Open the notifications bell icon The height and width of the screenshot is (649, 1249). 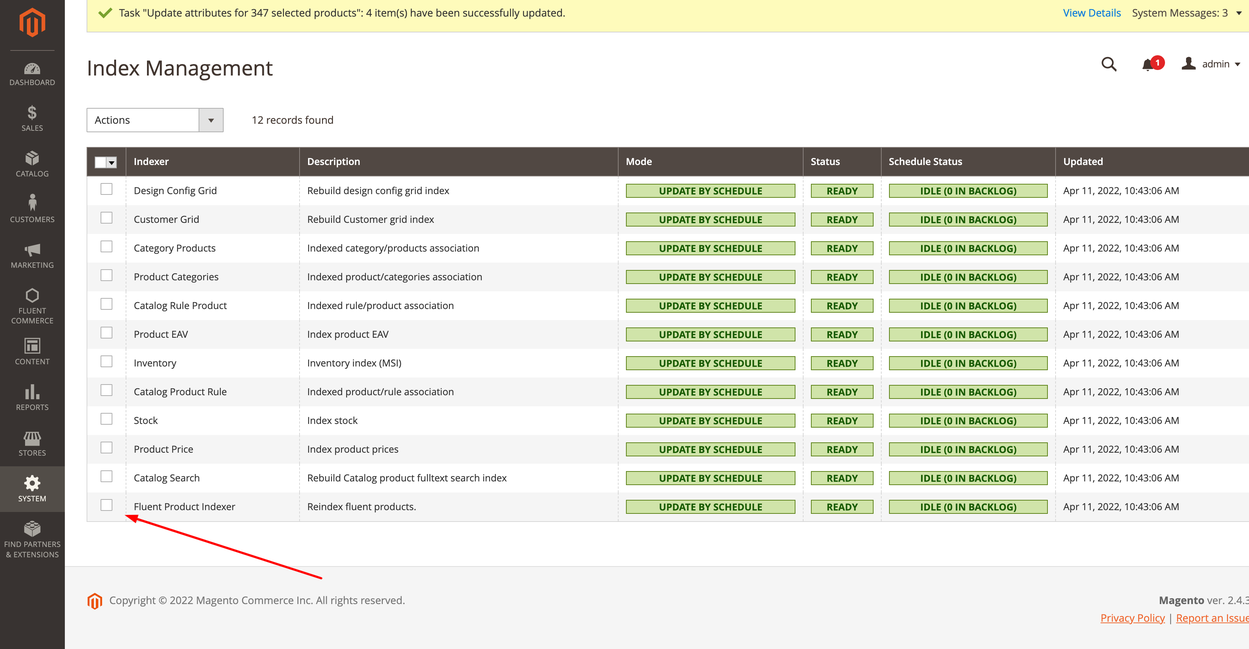[1148, 65]
